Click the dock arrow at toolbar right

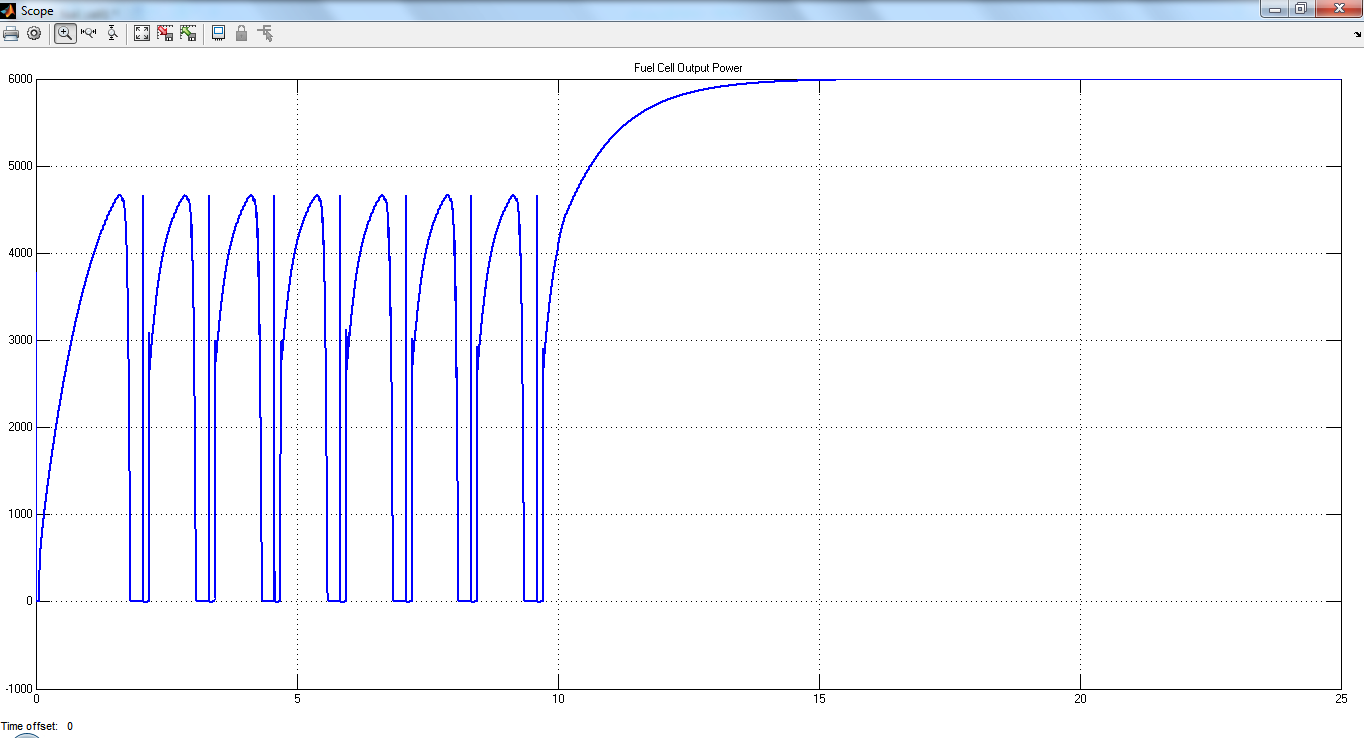coord(1355,33)
